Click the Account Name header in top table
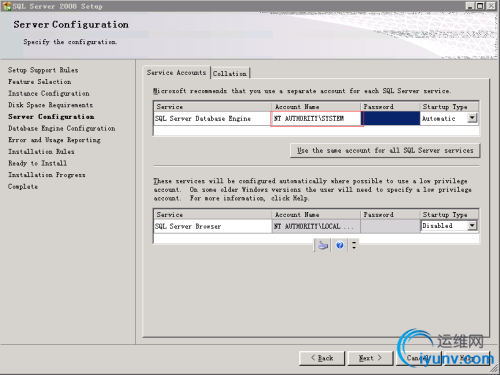 coord(316,107)
